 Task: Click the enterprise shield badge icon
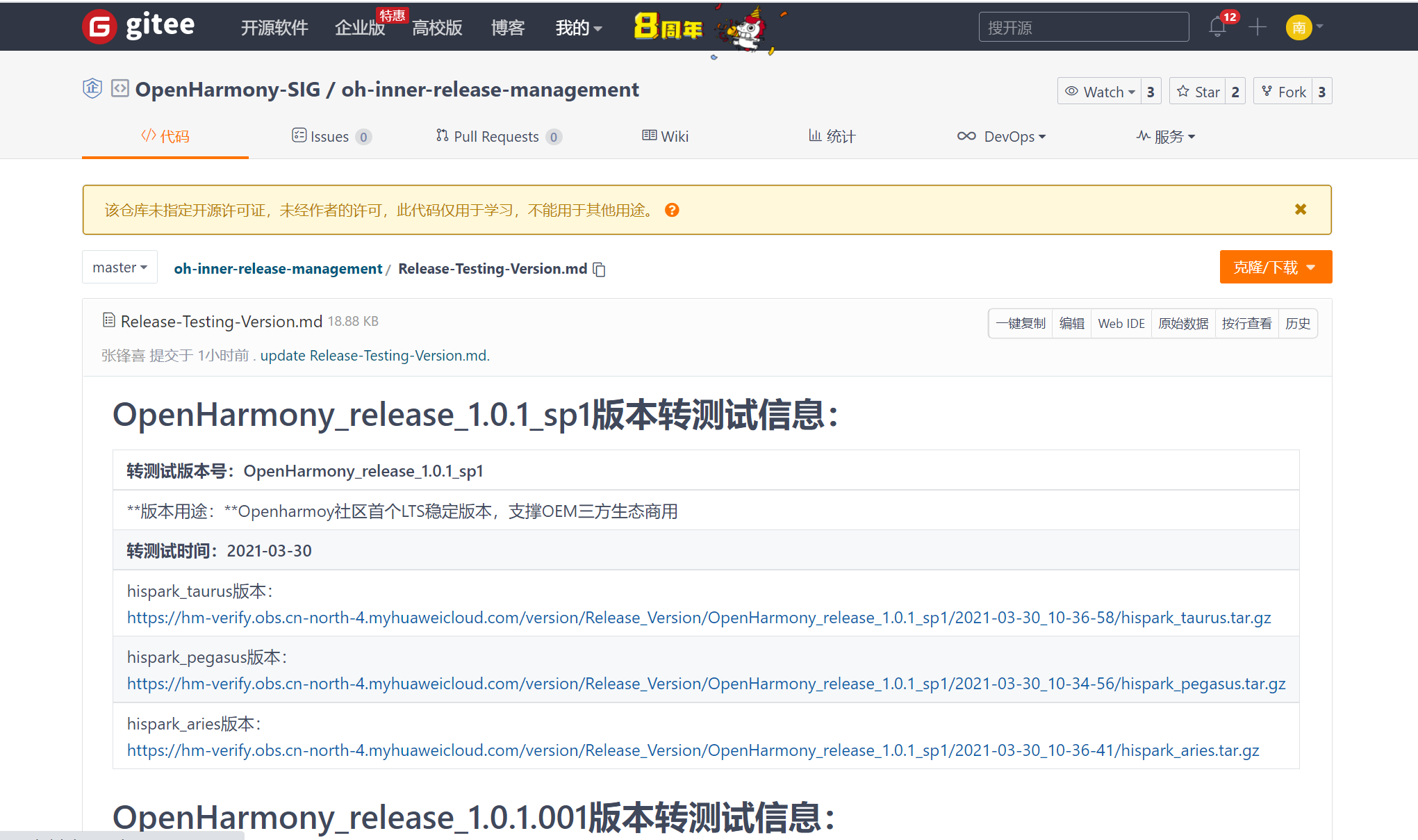point(92,89)
